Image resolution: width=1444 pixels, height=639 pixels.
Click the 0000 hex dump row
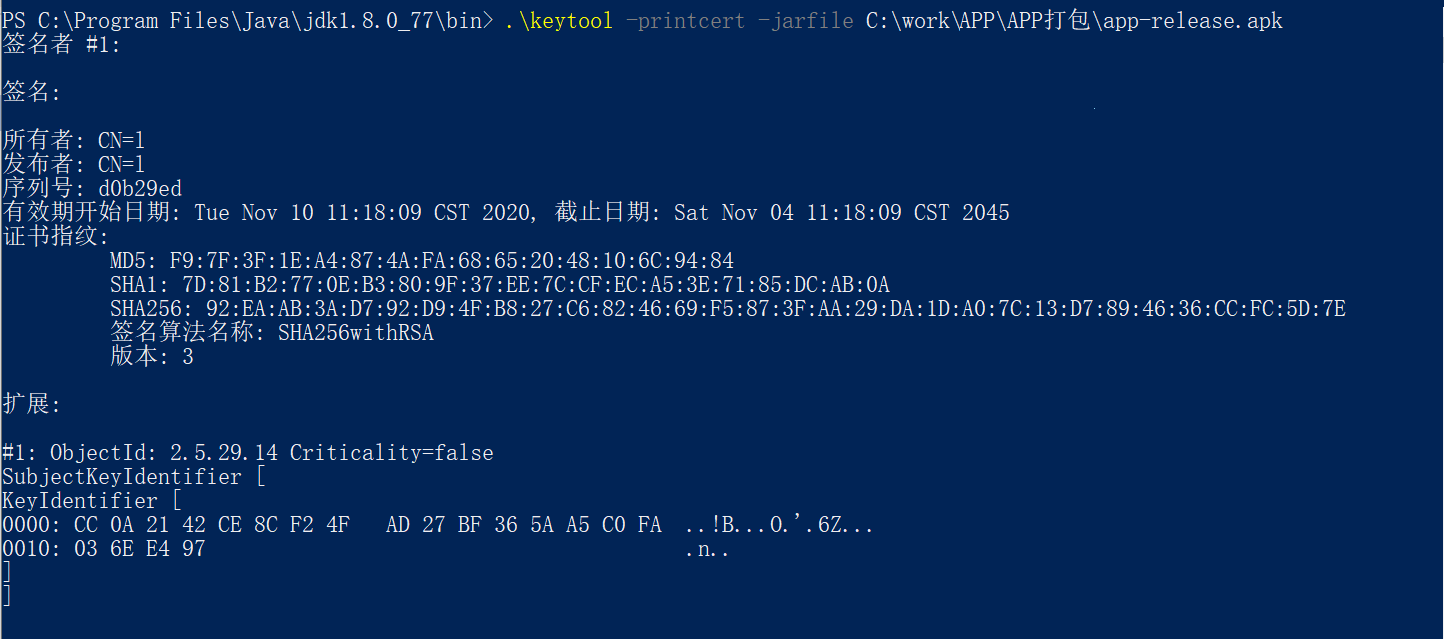[438, 524]
